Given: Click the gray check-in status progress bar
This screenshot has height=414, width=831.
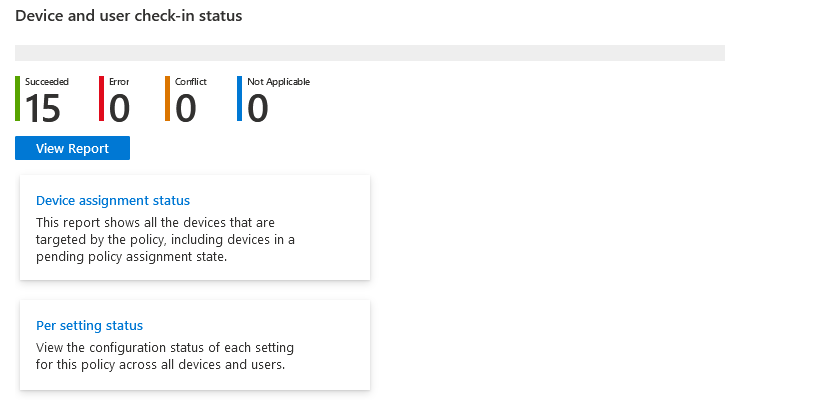Looking at the screenshot, I should (x=370, y=53).
